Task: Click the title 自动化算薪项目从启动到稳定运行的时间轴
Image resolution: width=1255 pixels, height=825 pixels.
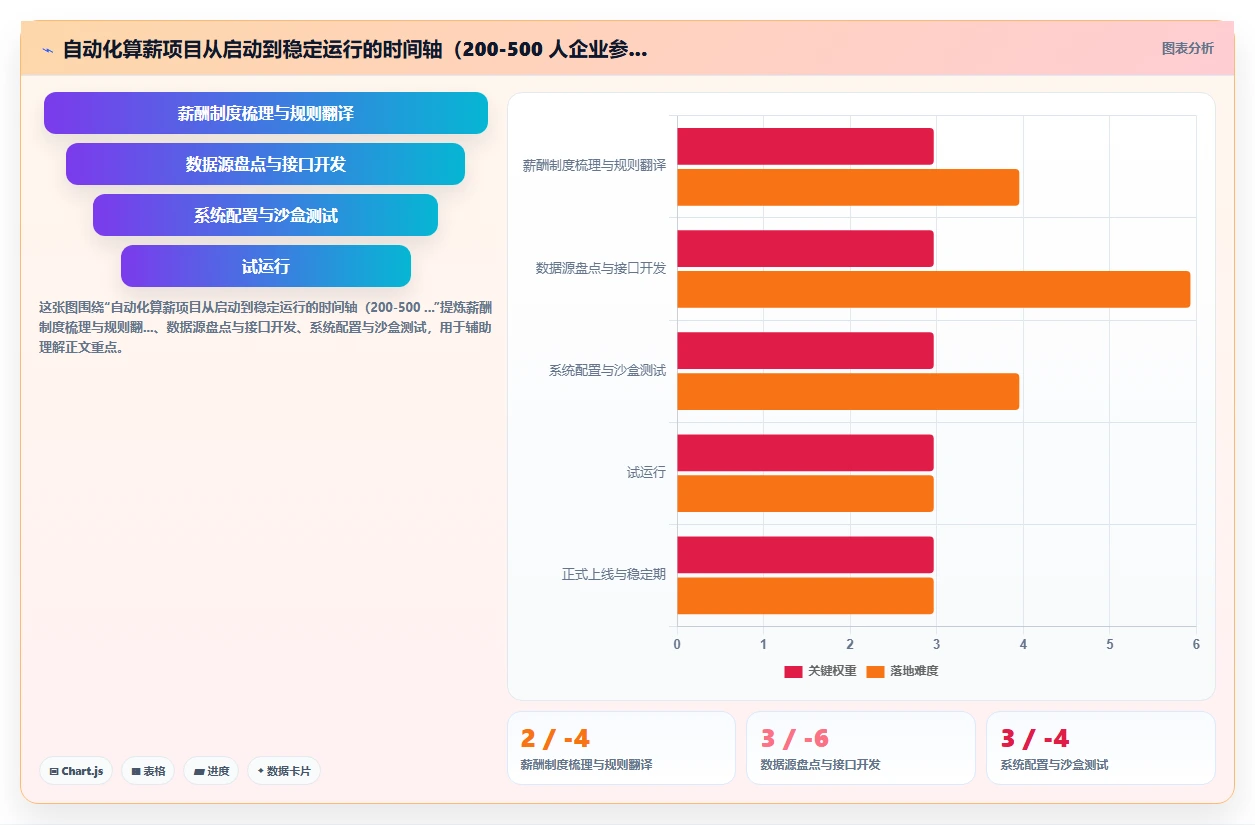Action: pos(355,49)
